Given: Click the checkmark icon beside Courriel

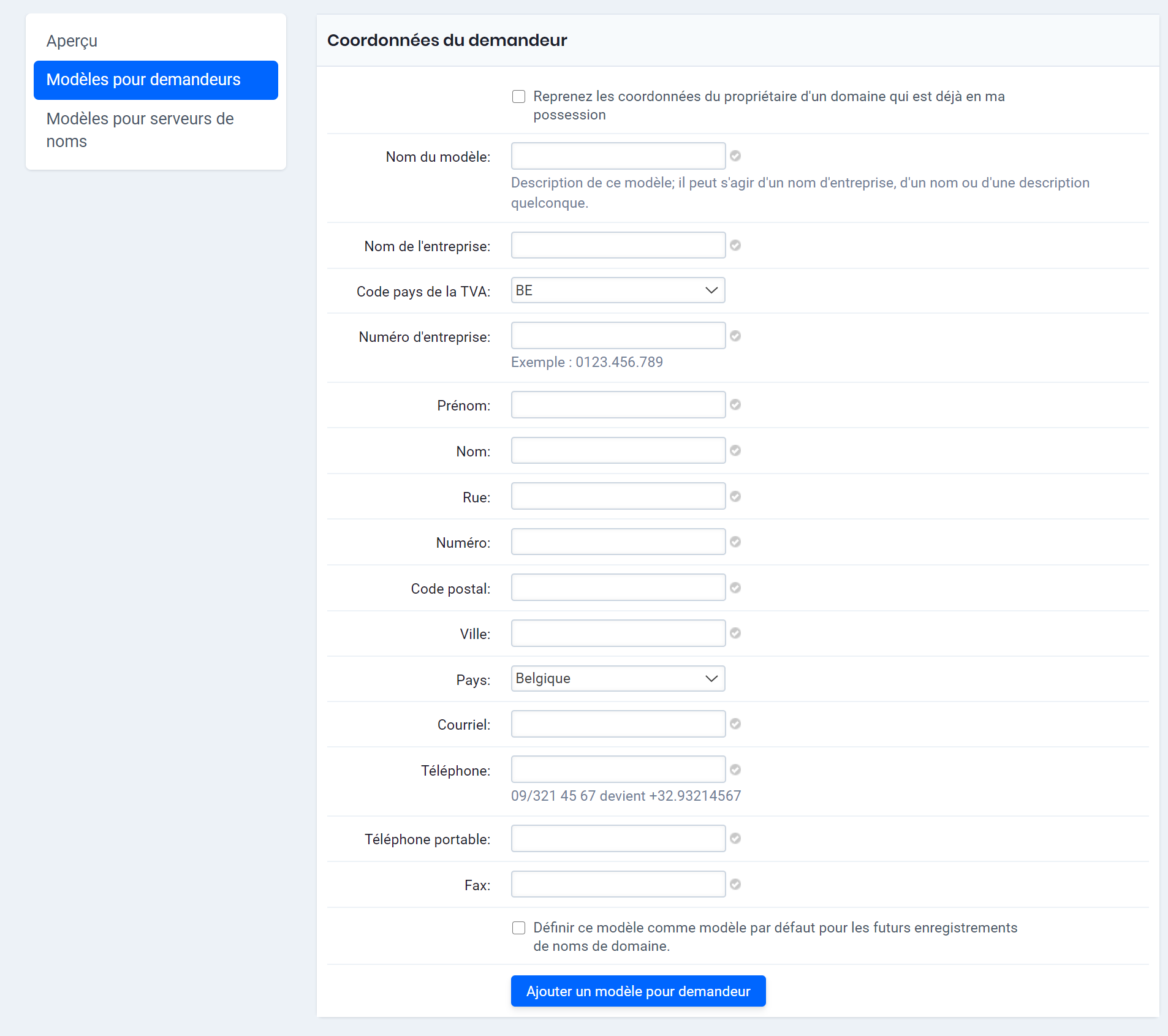Looking at the screenshot, I should (x=736, y=724).
